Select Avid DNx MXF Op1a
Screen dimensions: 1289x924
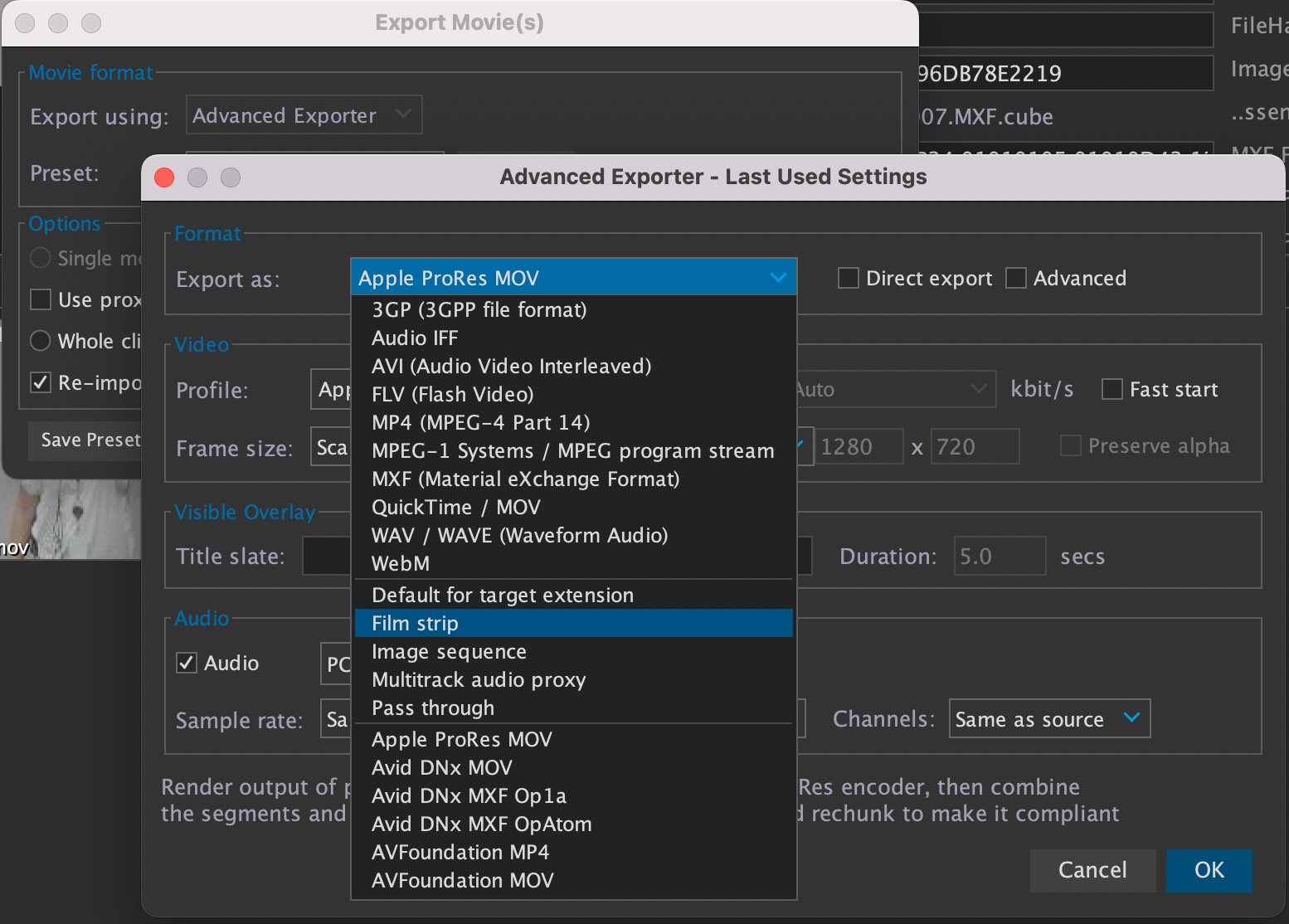(x=573, y=795)
